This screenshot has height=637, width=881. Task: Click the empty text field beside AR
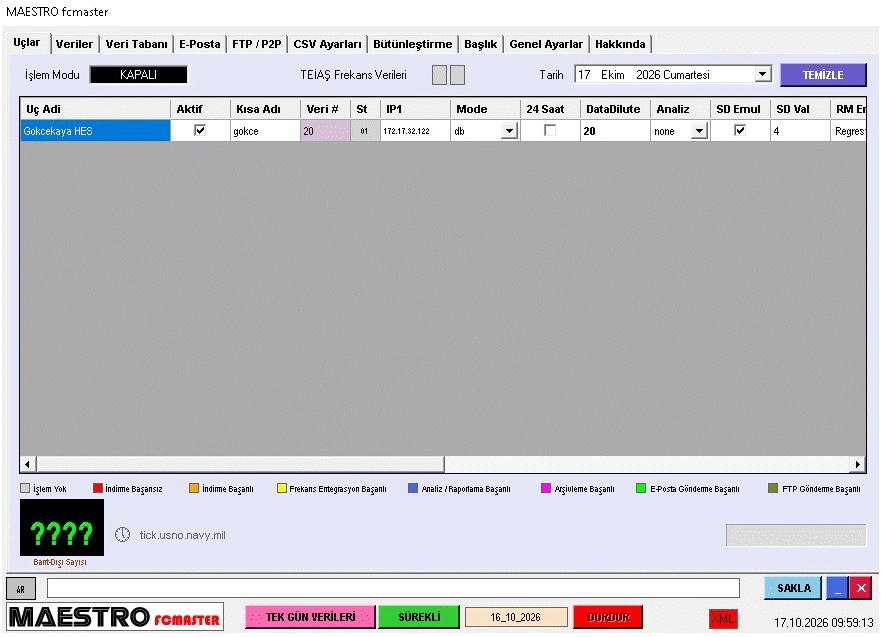(x=393, y=588)
